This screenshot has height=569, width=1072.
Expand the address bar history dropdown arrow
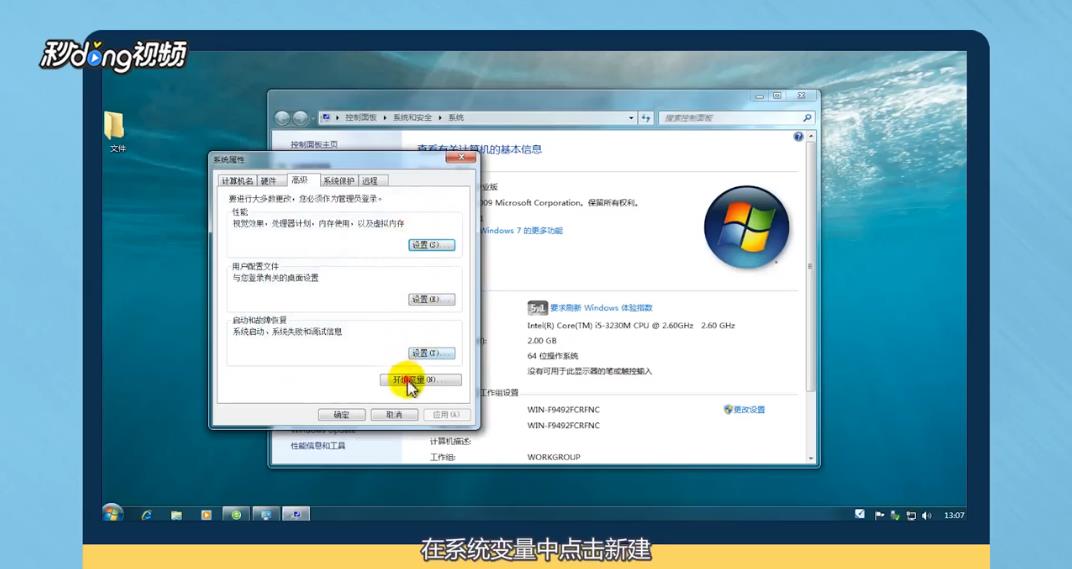pyautogui.click(x=631, y=118)
